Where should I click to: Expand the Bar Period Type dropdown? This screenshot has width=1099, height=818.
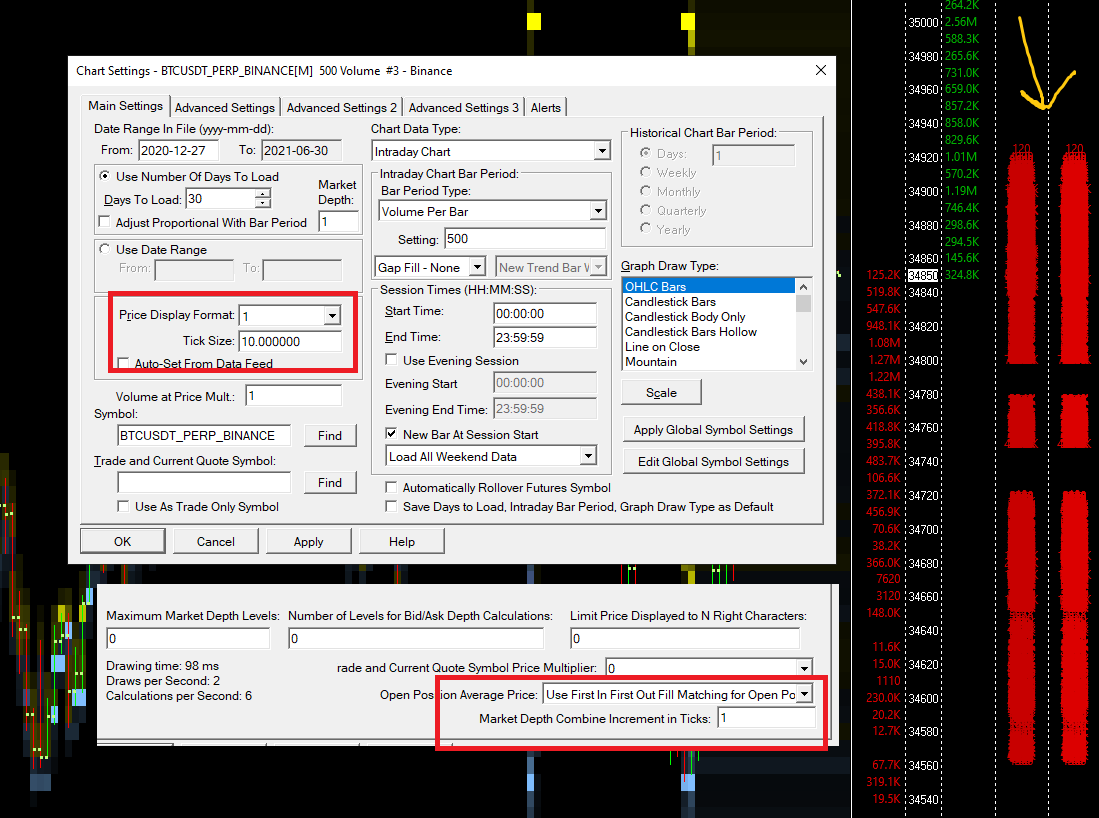point(597,211)
